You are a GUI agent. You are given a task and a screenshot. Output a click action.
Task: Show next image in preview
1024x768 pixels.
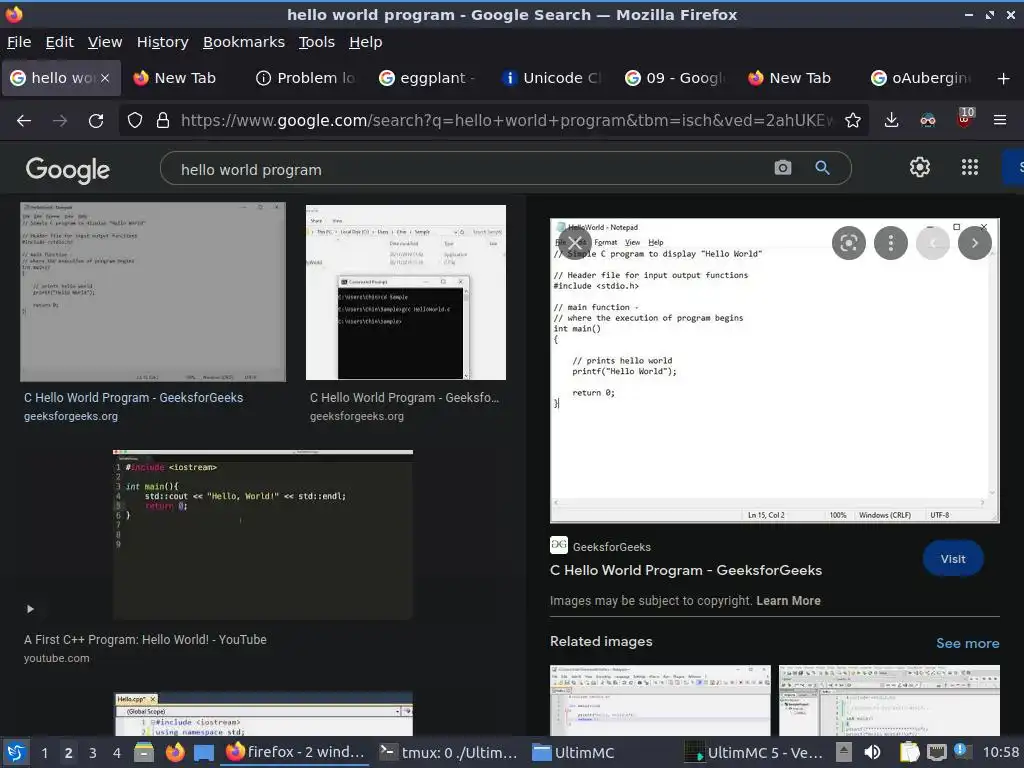pos(974,243)
